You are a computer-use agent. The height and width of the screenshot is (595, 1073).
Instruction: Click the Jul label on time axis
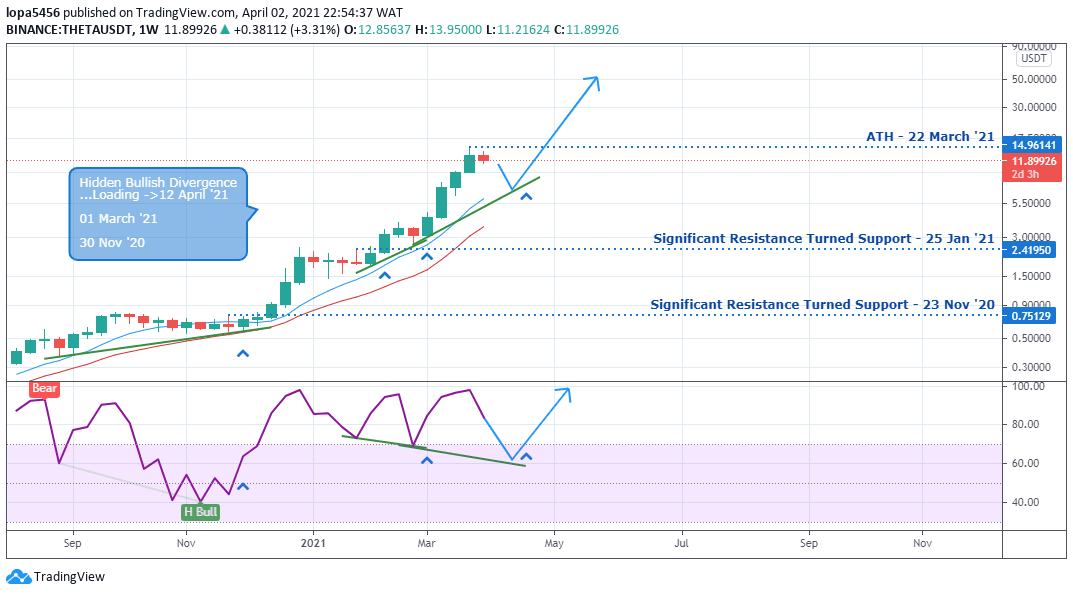pos(682,543)
